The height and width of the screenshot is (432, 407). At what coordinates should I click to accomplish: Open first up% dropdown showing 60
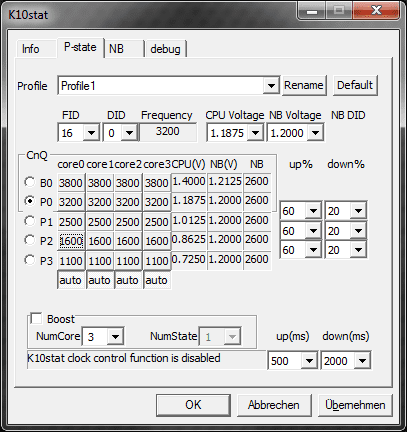tap(313, 211)
